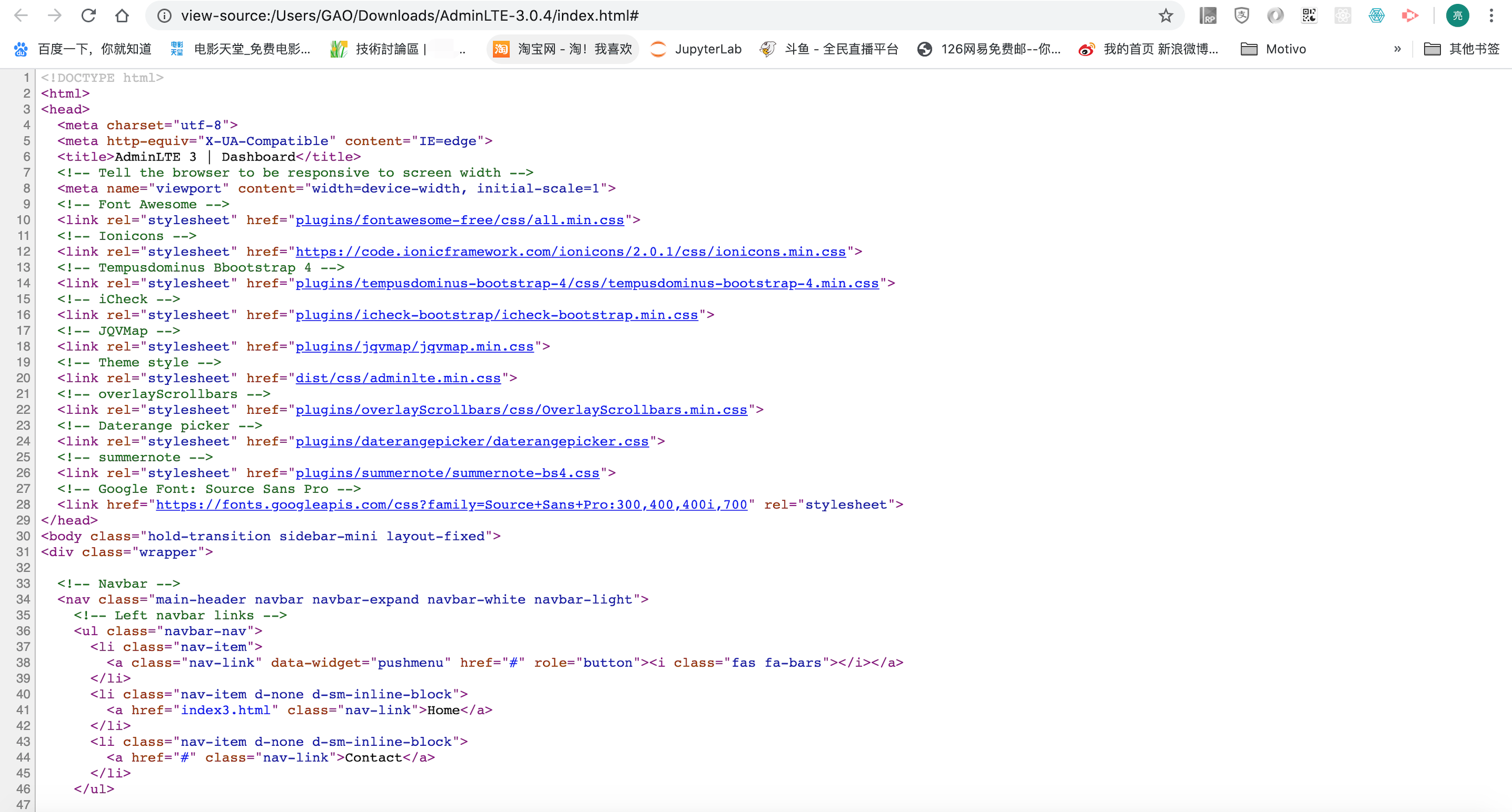Click the red screen recorder extension icon
The image size is (1512, 812).
(1410, 16)
